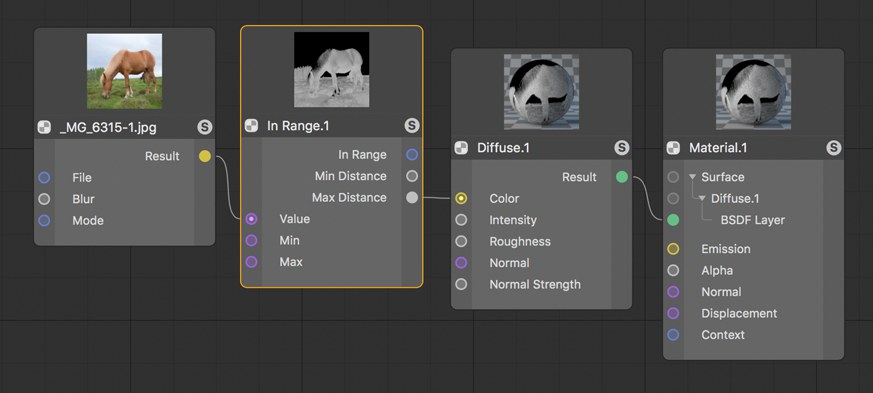
Task: Click the Max Distance output port
Action: click(x=411, y=198)
